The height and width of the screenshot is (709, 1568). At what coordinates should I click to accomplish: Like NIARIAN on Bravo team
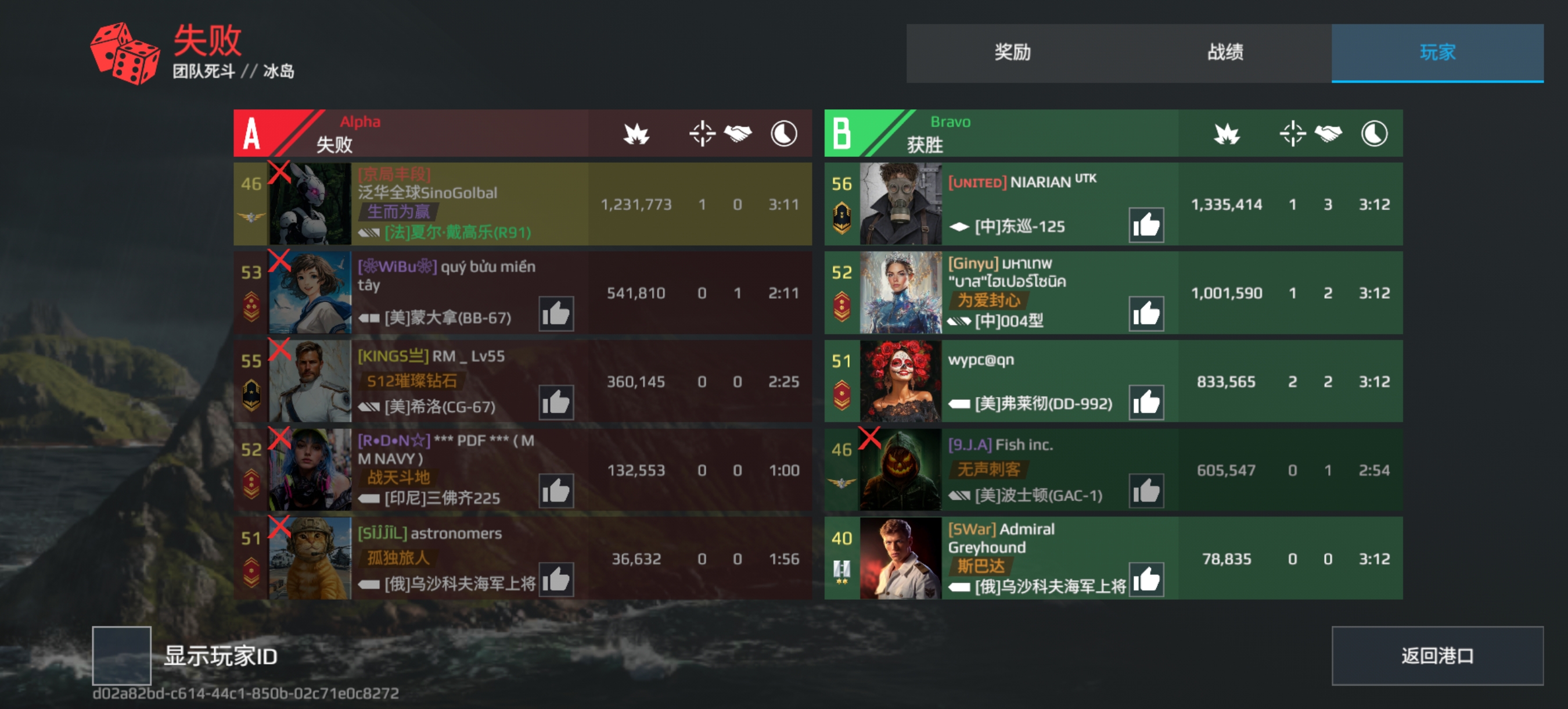point(1146,225)
